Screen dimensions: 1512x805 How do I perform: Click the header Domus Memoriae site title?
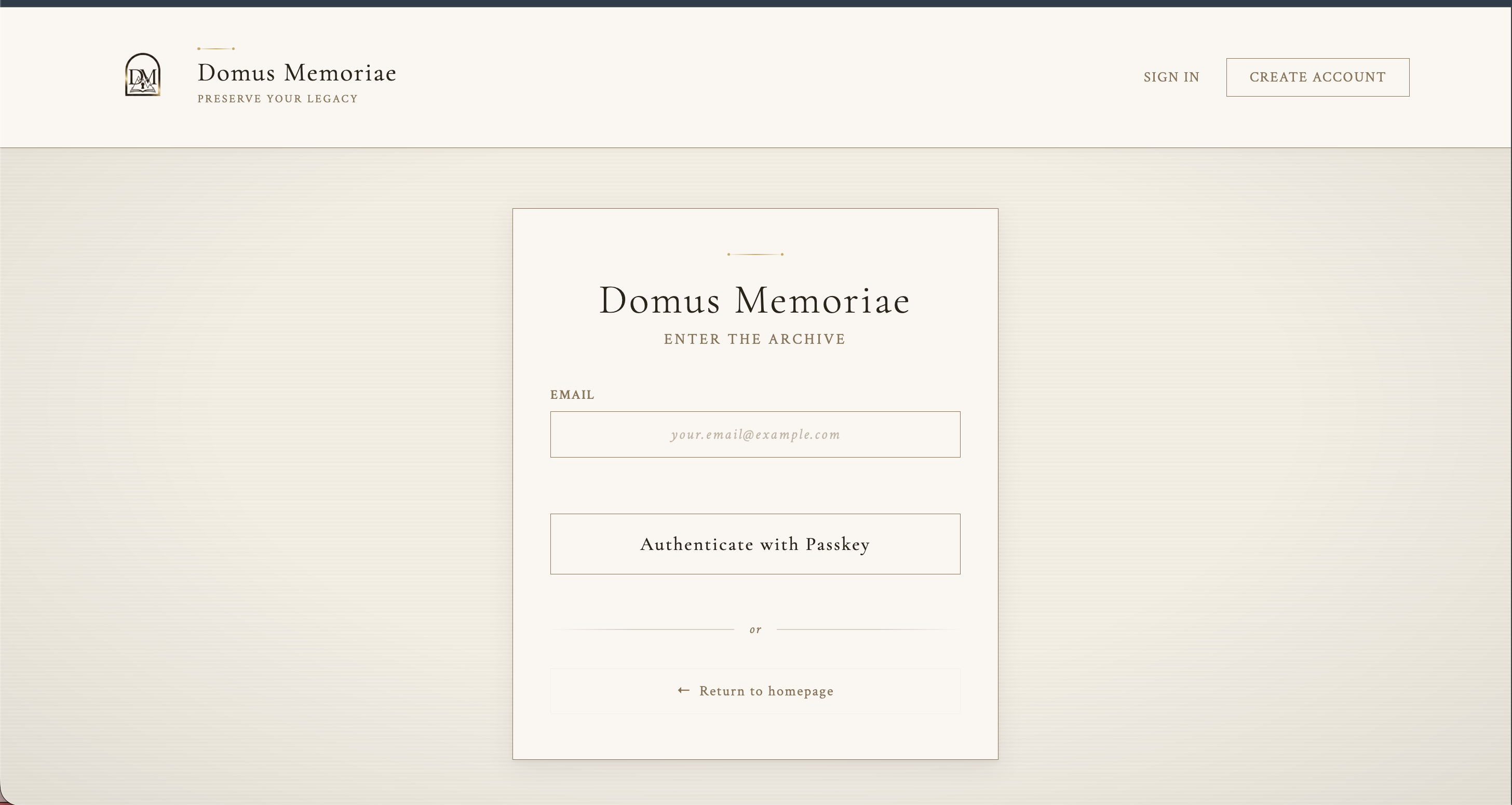point(297,73)
